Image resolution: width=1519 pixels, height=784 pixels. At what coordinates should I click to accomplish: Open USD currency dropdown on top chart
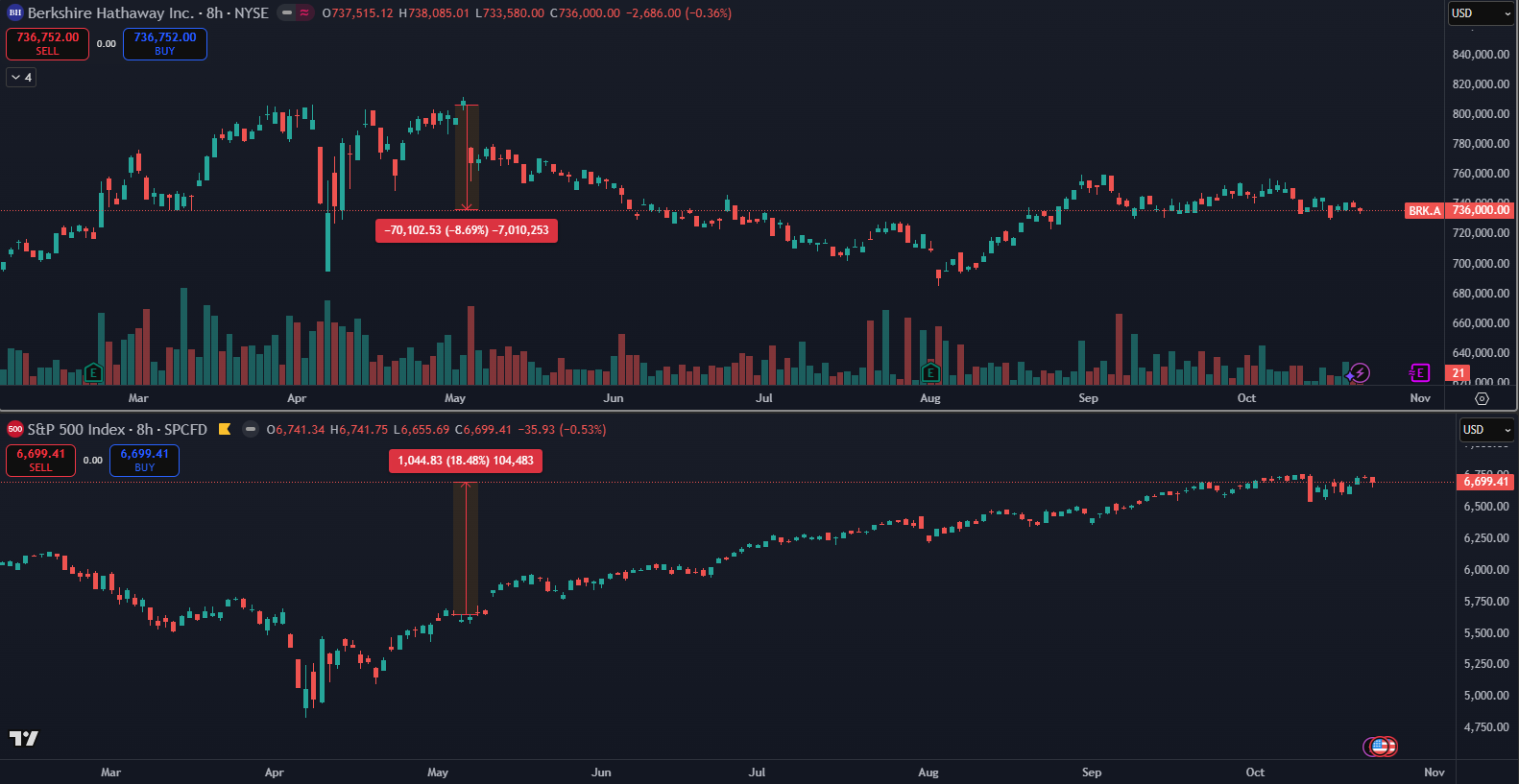coord(1481,13)
